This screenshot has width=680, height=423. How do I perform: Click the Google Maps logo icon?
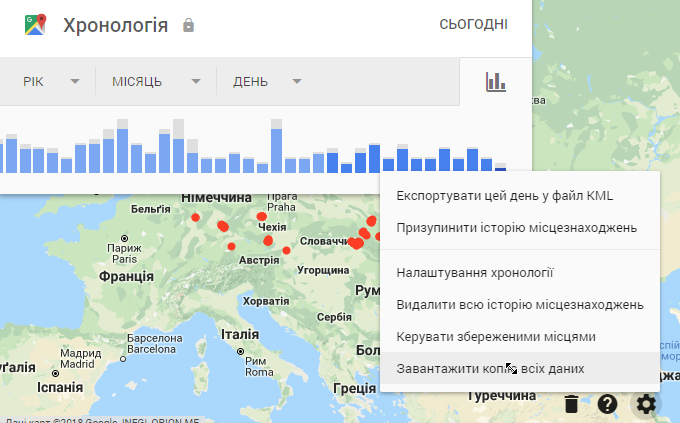[x=35, y=25]
